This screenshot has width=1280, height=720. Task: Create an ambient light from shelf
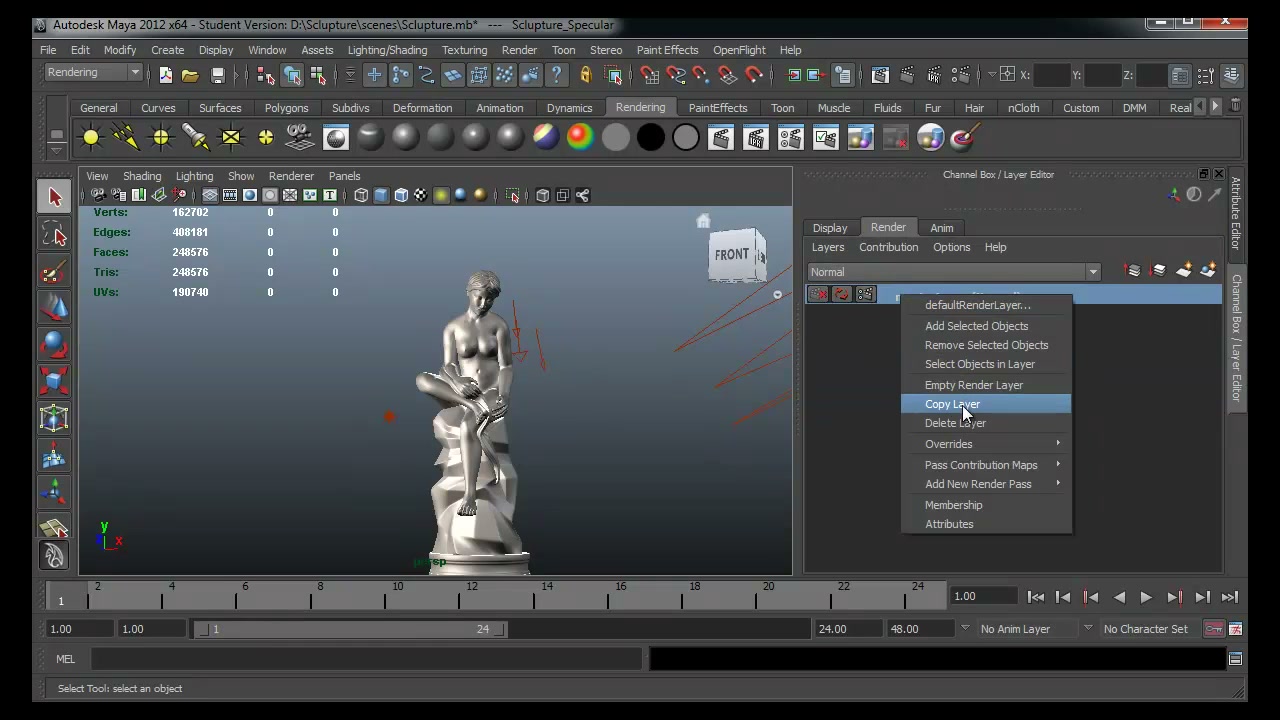[x=91, y=138]
